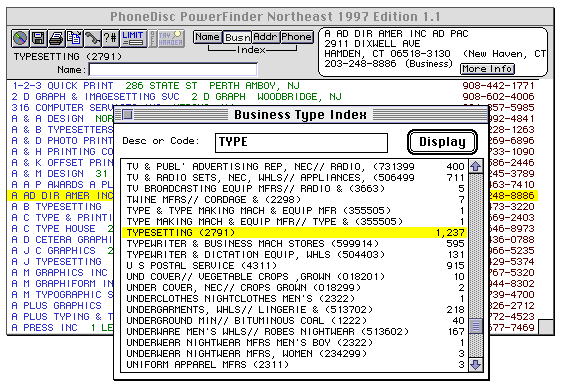
Task: Select UNDERGROUND MIN// BITUMINOUS COAL entry
Action: point(294,321)
